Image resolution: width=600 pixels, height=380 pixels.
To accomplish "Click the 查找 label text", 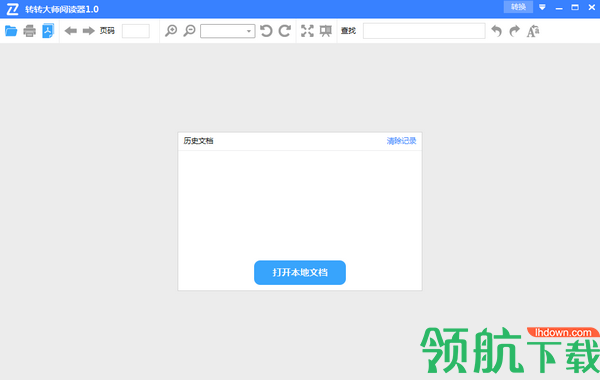I will (x=348, y=31).
